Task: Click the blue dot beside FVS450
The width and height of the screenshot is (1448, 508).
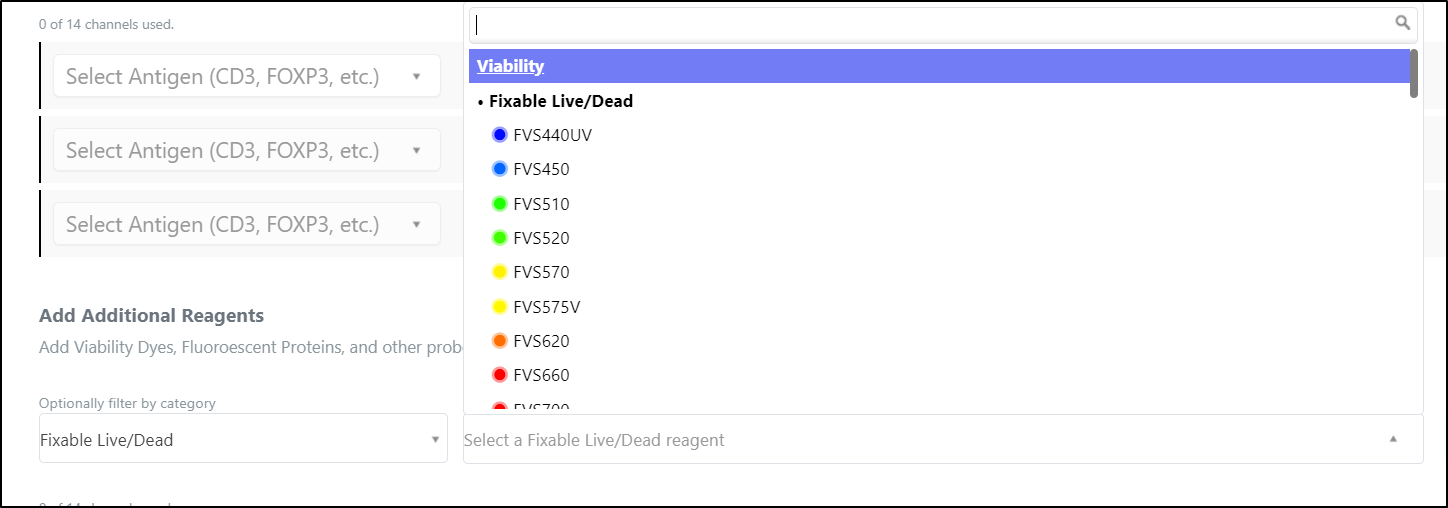Action: tap(500, 169)
